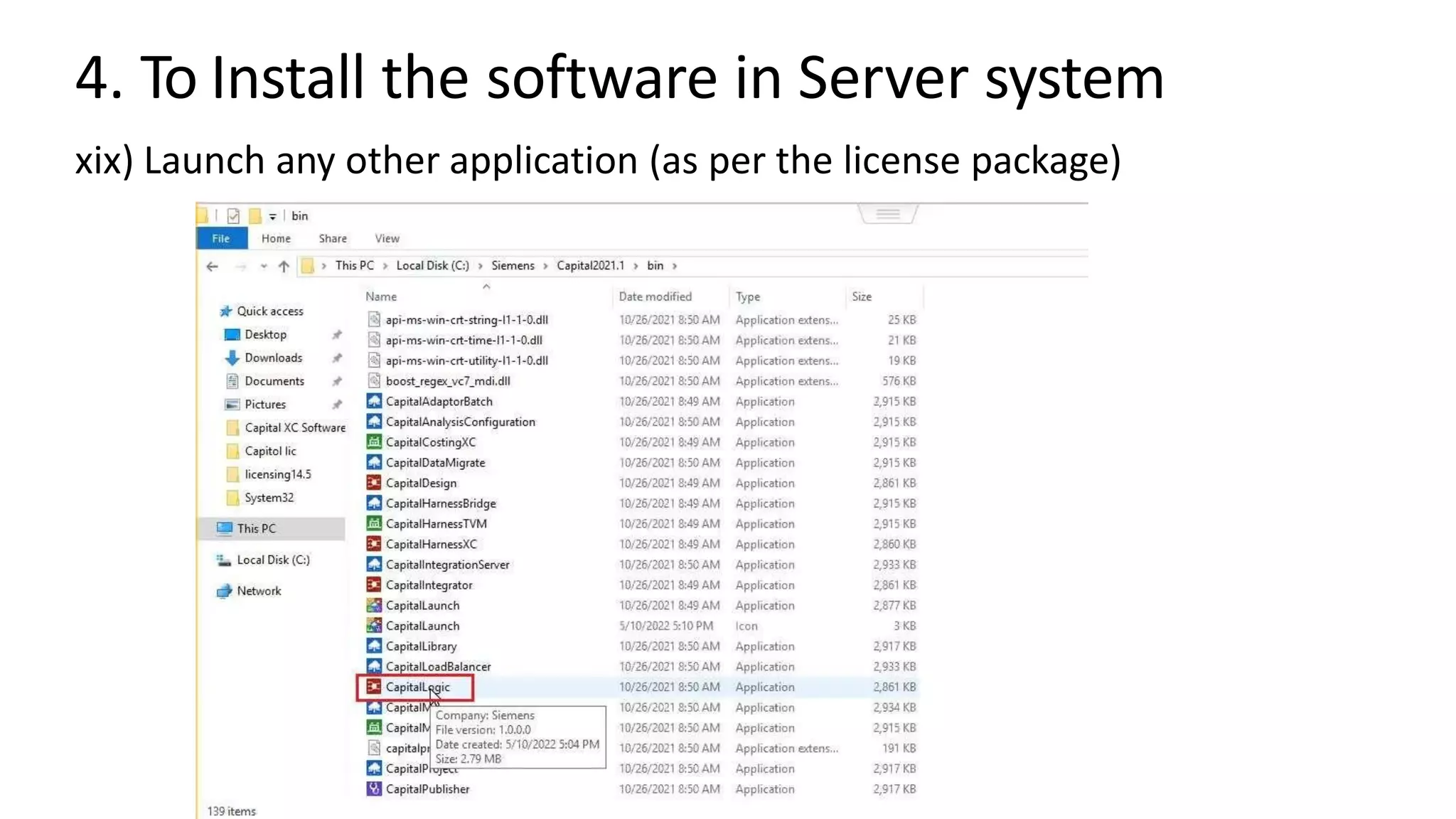
Task: Open the Home ribbon tab
Action: [276, 238]
